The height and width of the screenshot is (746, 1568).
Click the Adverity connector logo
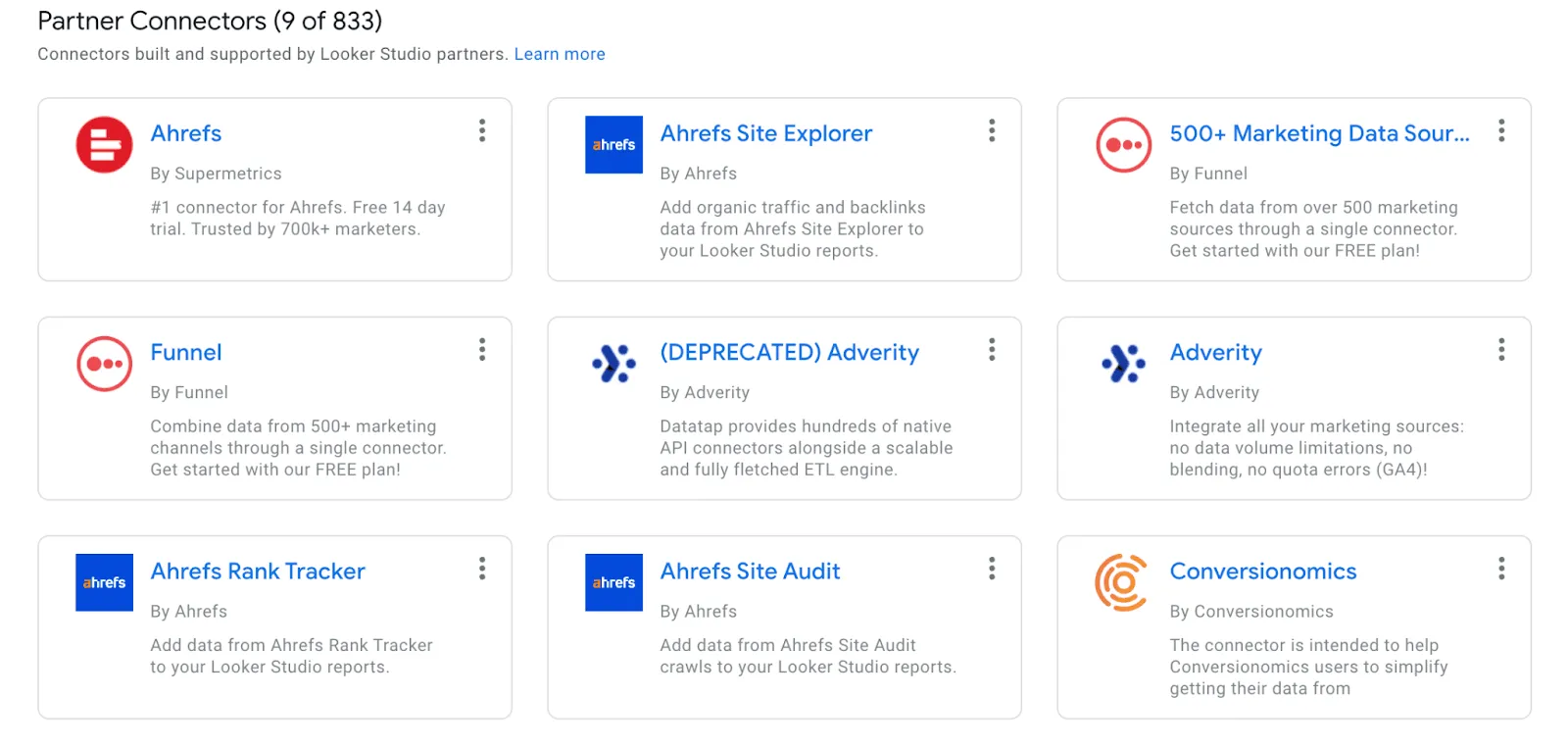pyautogui.click(x=1123, y=363)
